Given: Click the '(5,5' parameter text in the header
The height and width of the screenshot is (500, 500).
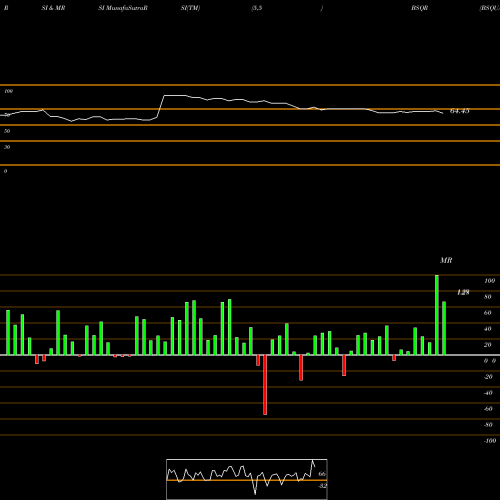Looking at the screenshot, I should click(257, 8).
